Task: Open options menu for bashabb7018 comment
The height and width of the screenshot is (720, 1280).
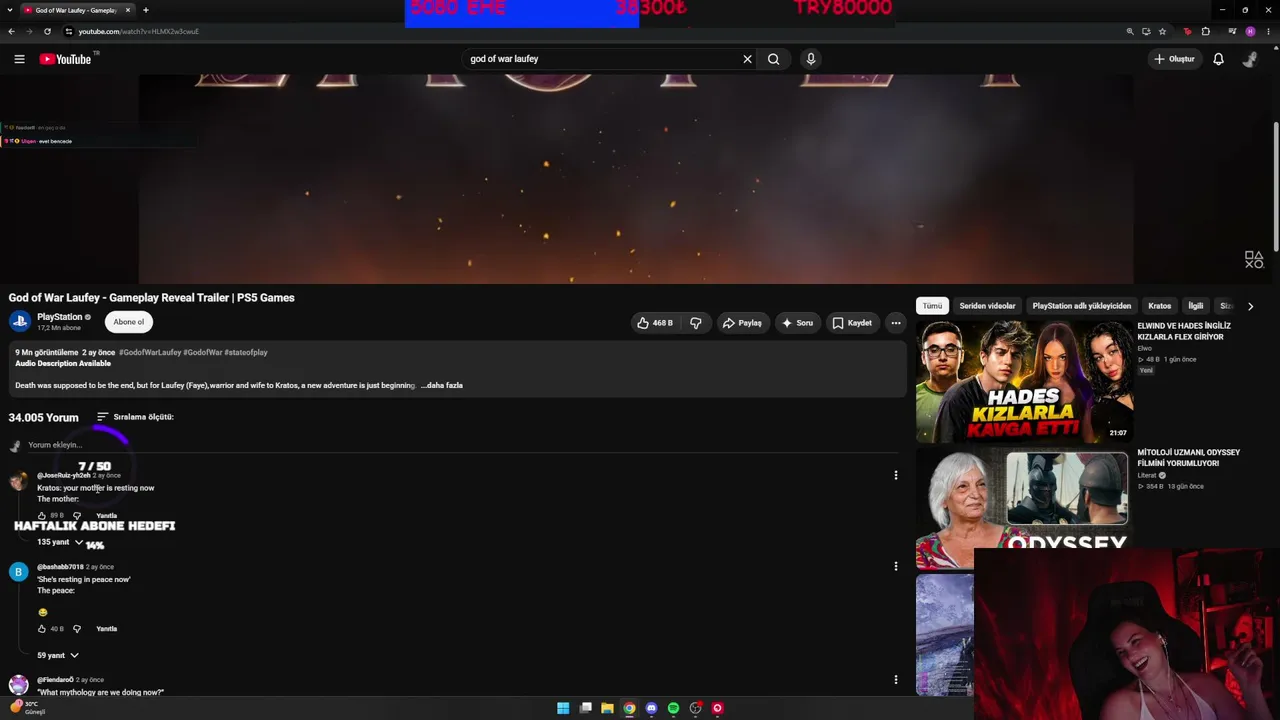Action: 896,566
